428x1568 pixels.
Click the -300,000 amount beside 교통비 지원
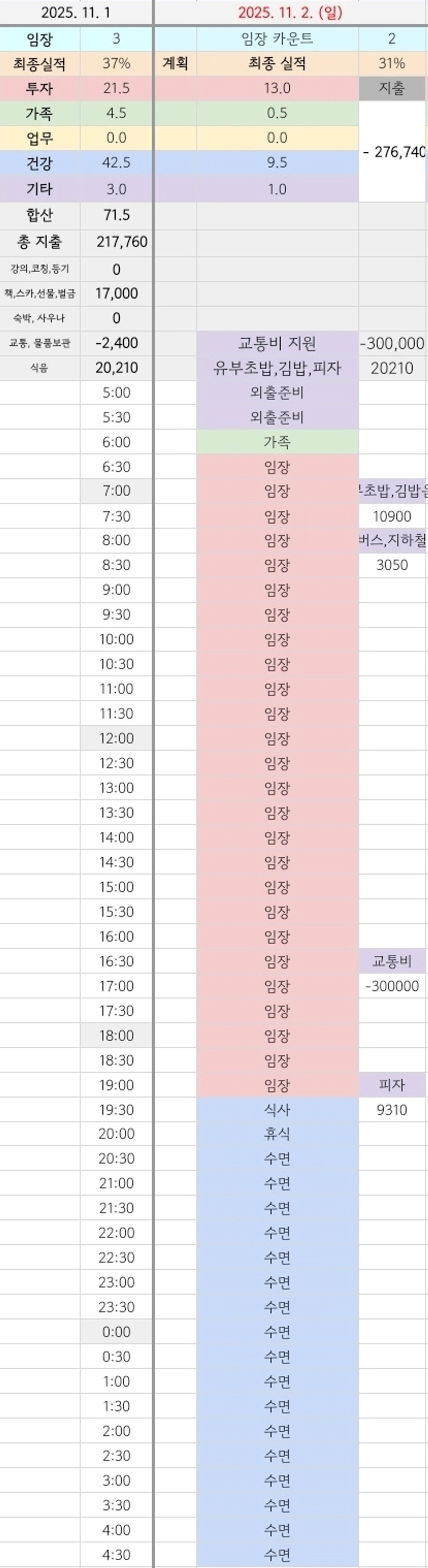click(x=392, y=343)
